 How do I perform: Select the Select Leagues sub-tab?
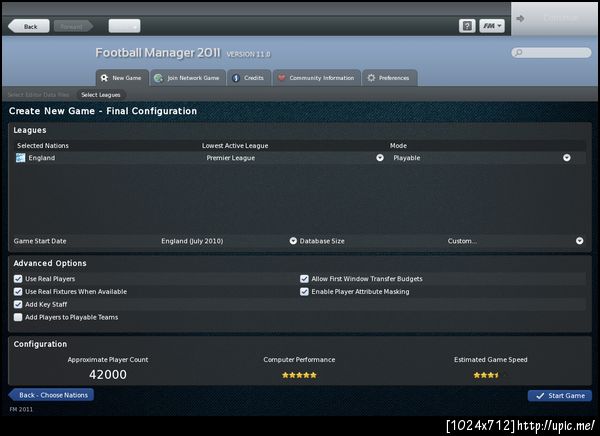(101, 95)
